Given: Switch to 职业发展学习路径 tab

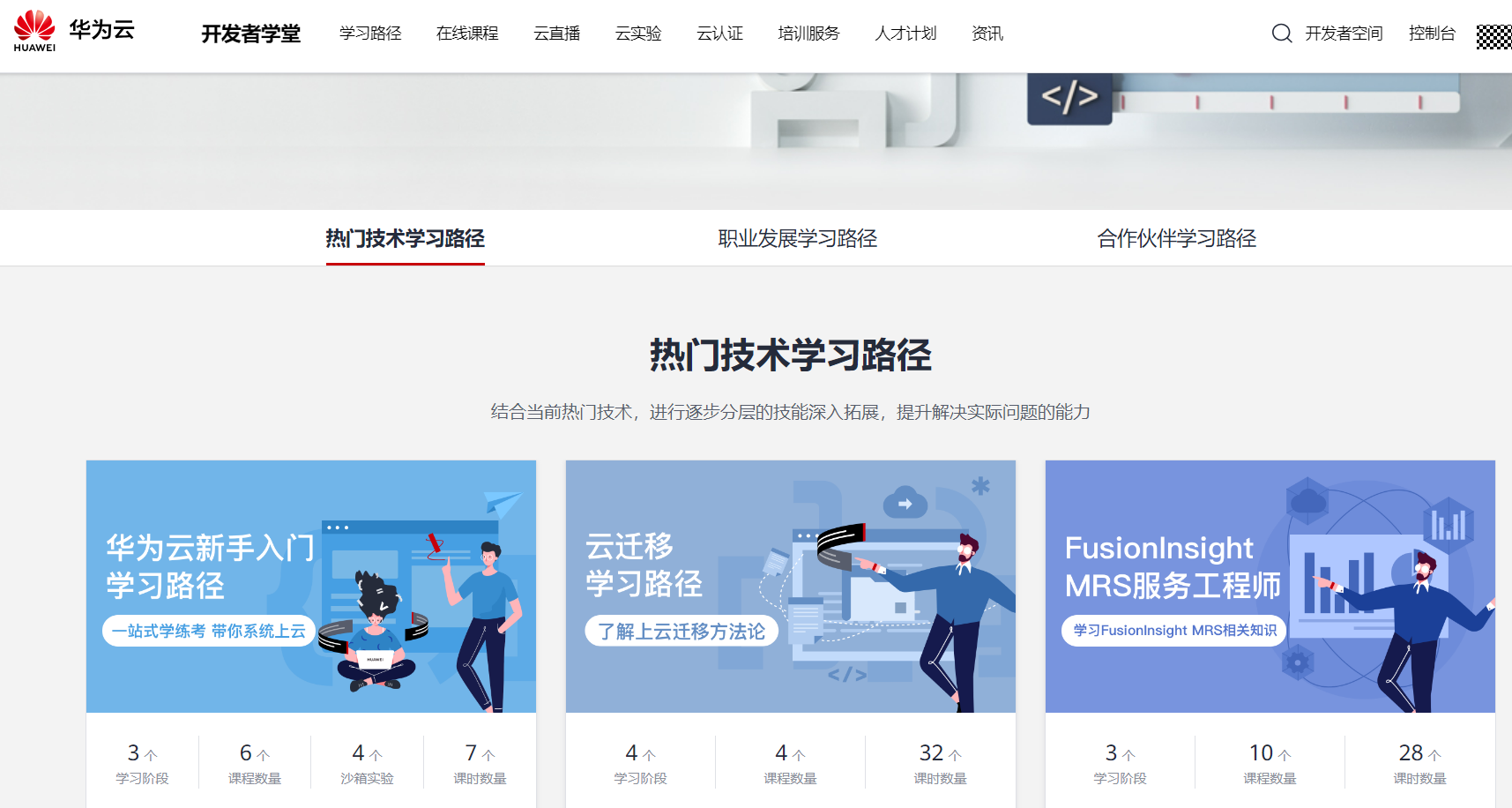Looking at the screenshot, I should pos(798,238).
